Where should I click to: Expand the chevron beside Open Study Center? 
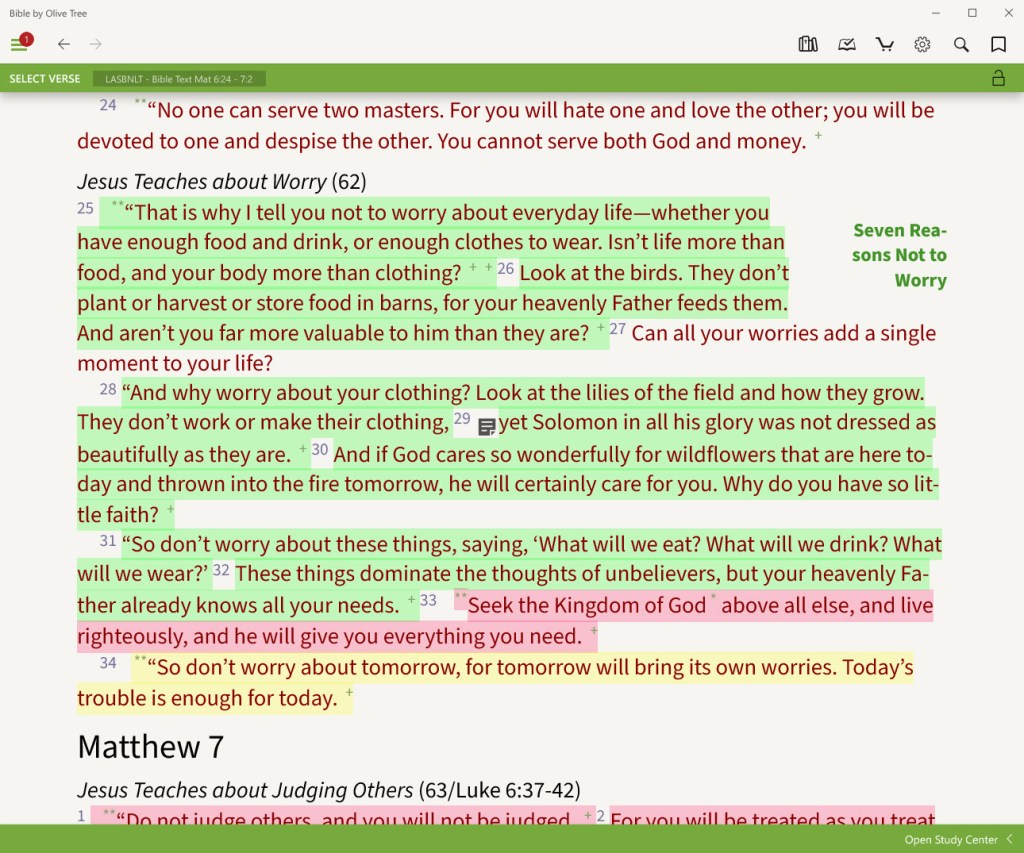1008,840
